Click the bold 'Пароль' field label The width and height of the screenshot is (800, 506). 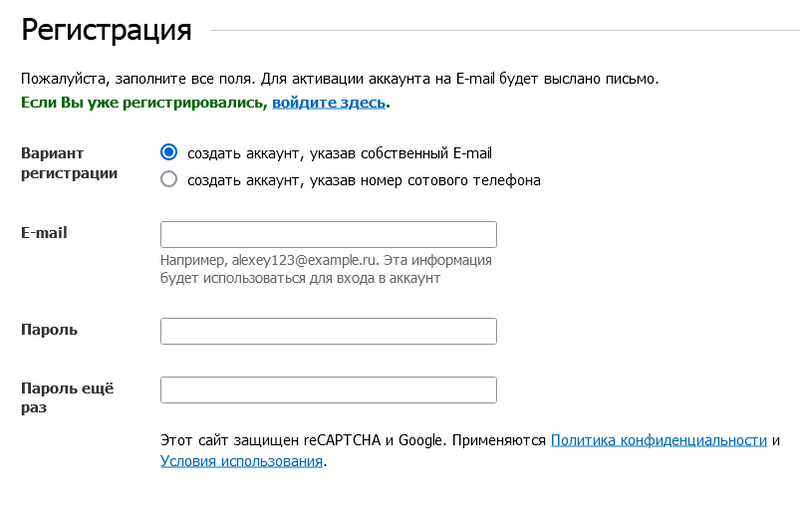pos(49,330)
